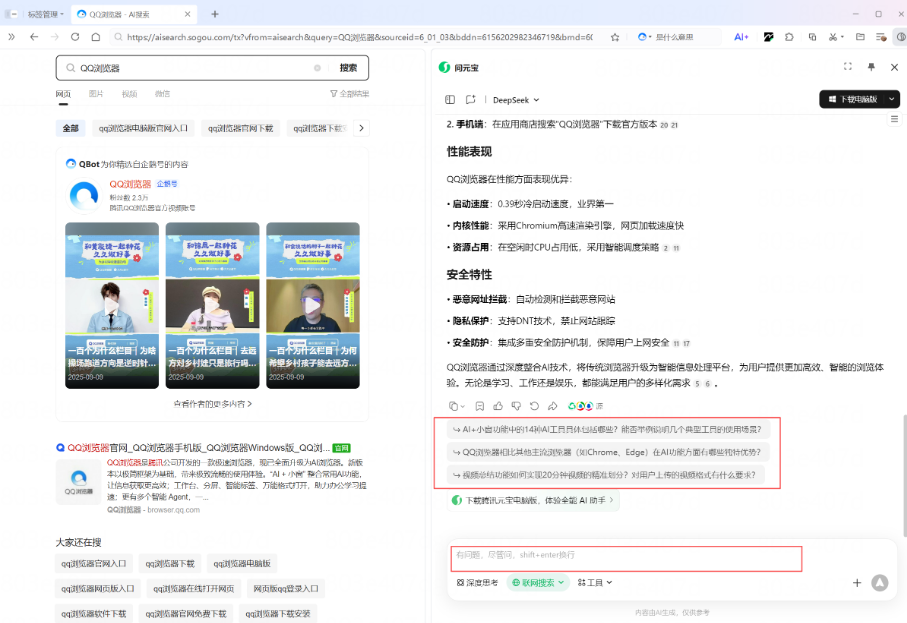This screenshot has height=623, width=907.
Task: Click the plus attachment icon in chat box
Action: coord(856,582)
